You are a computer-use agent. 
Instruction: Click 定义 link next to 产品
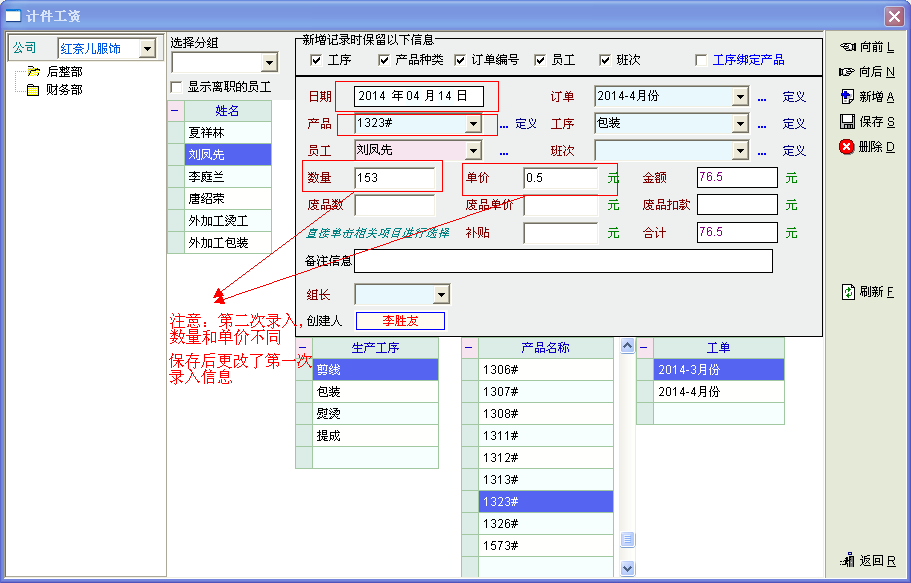tap(526, 124)
